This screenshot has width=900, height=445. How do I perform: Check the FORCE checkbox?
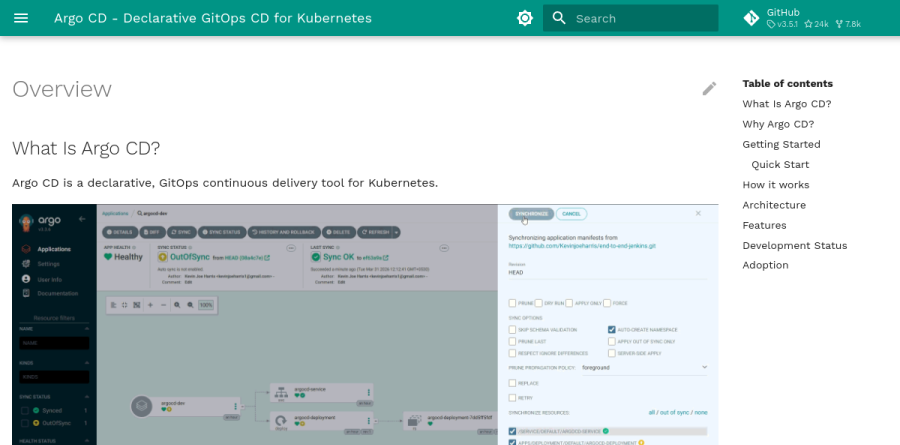point(607,303)
